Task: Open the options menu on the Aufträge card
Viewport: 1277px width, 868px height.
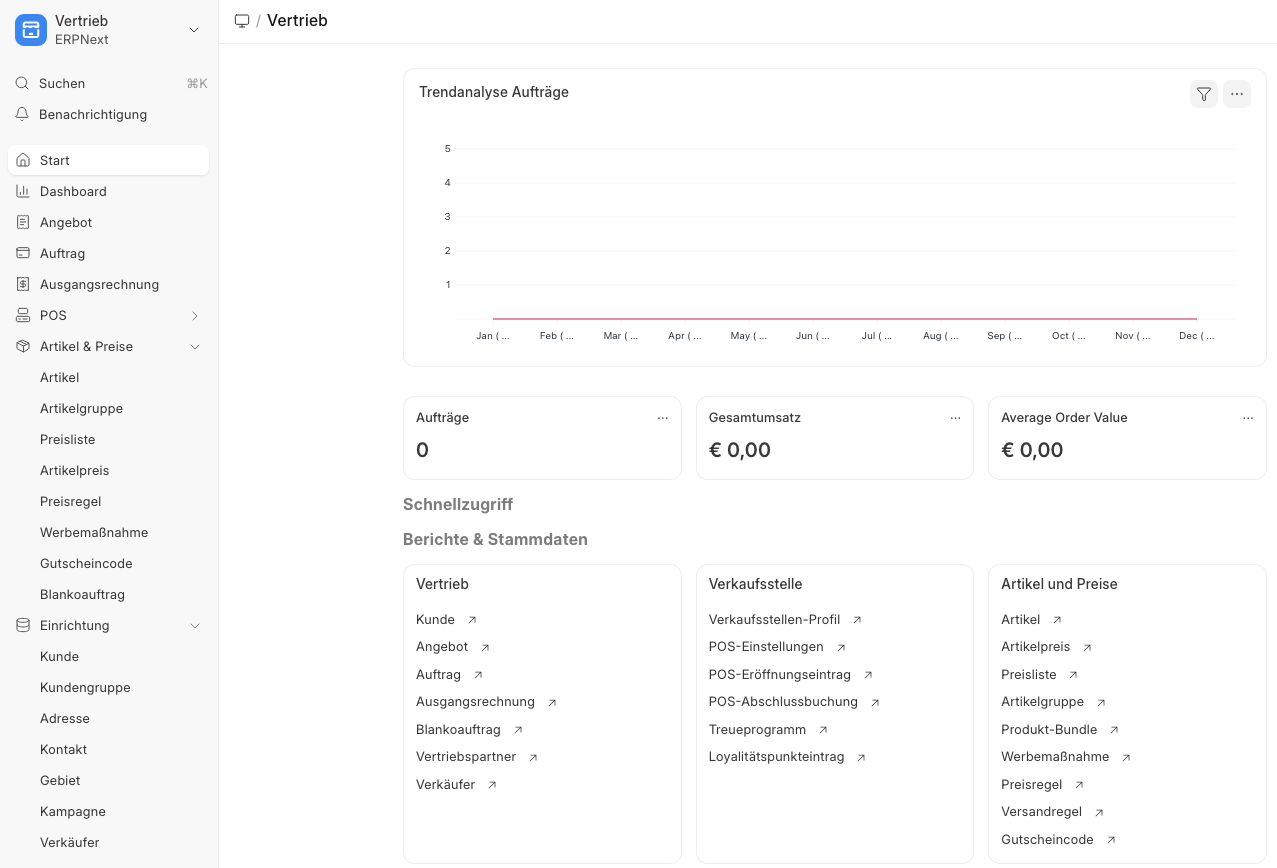Action: click(x=662, y=418)
